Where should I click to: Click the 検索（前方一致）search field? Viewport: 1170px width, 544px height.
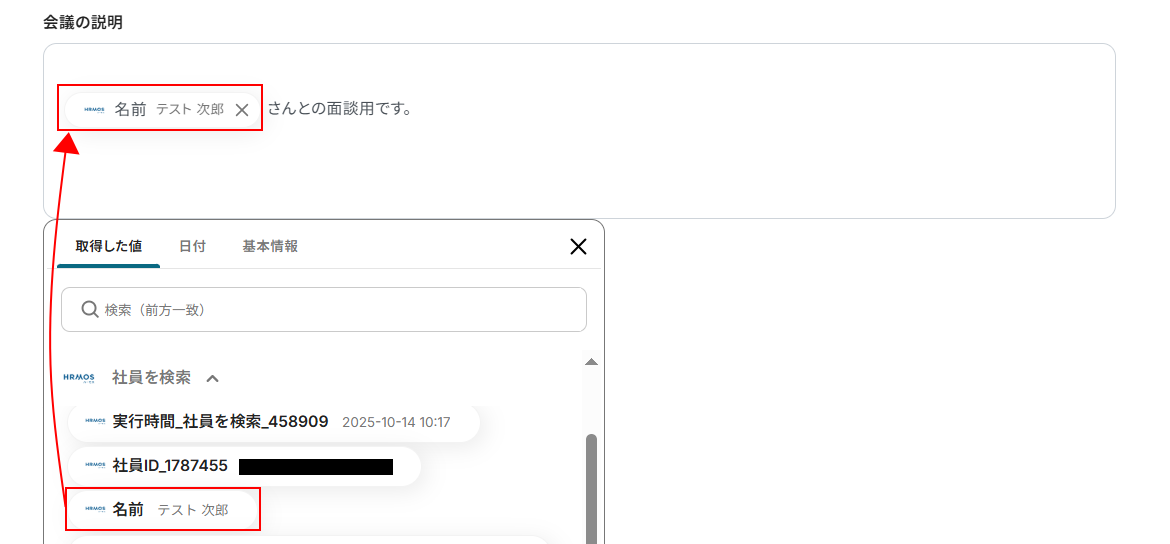(x=324, y=310)
